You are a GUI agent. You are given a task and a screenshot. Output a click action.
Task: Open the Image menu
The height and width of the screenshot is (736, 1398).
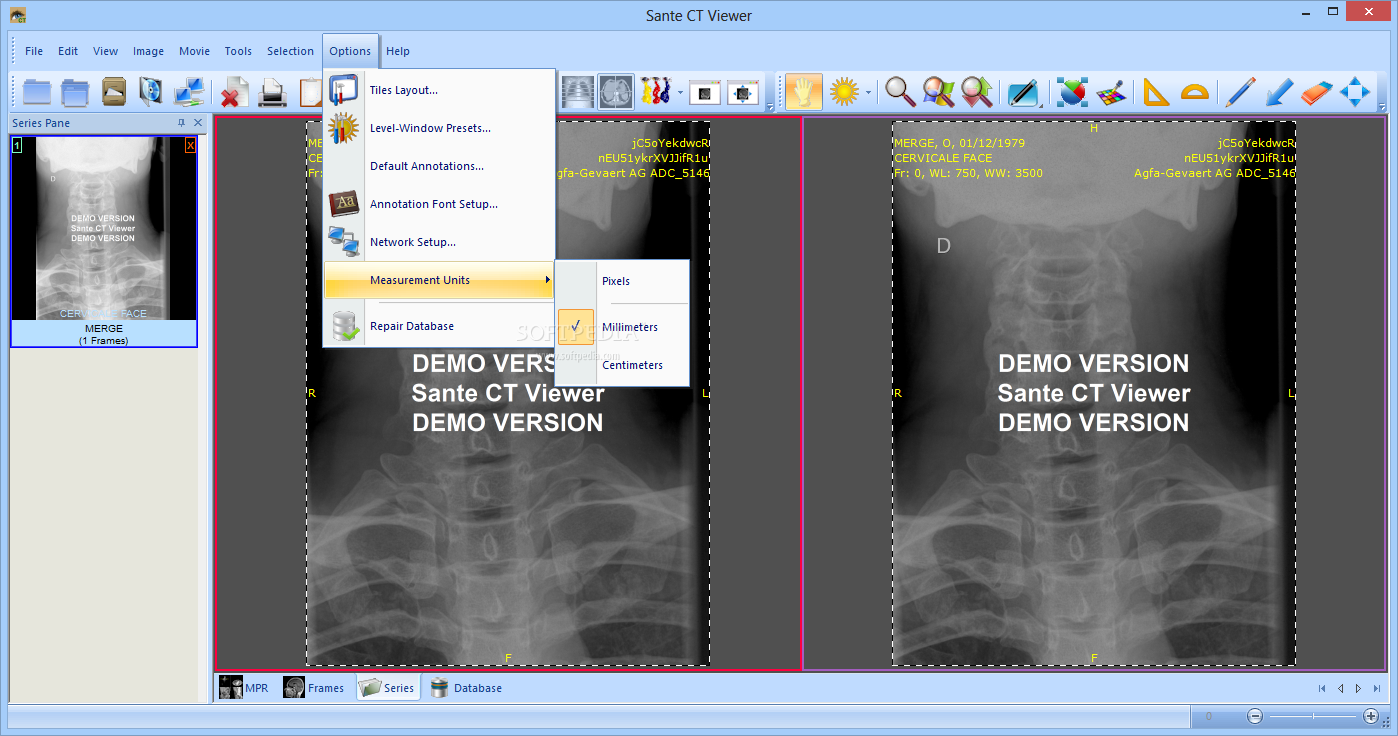point(148,51)
